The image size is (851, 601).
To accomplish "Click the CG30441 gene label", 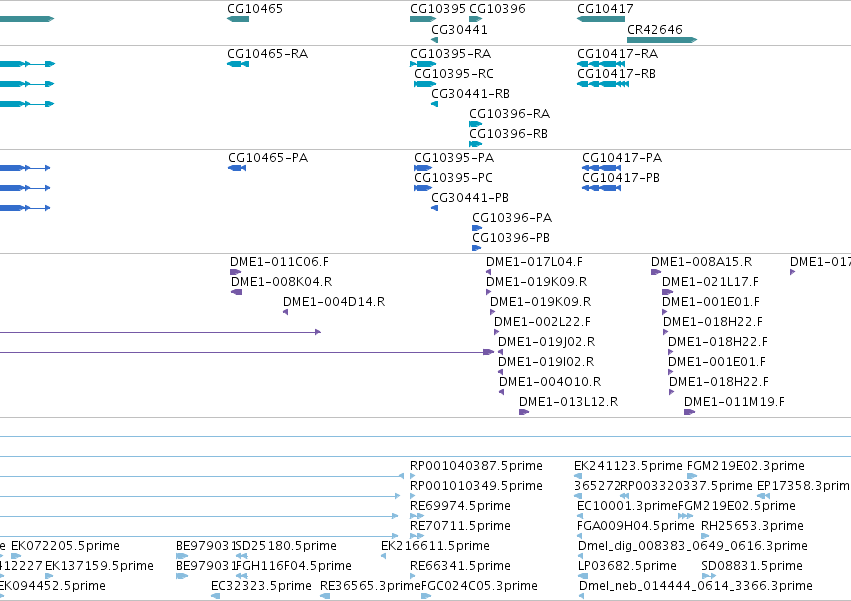I will (x=459, y=30).
